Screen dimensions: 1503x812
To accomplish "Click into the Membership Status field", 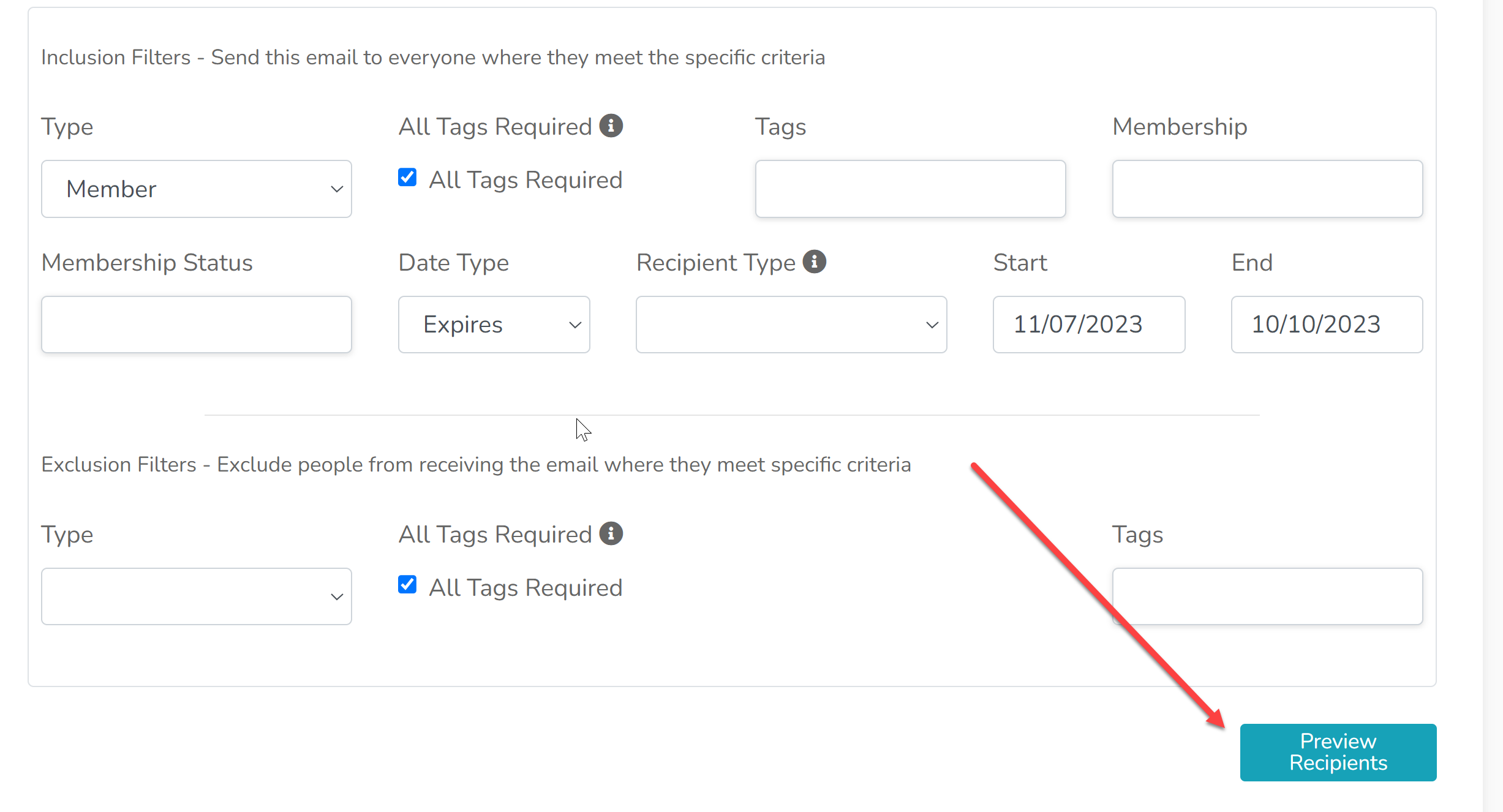I will (197, 325).
